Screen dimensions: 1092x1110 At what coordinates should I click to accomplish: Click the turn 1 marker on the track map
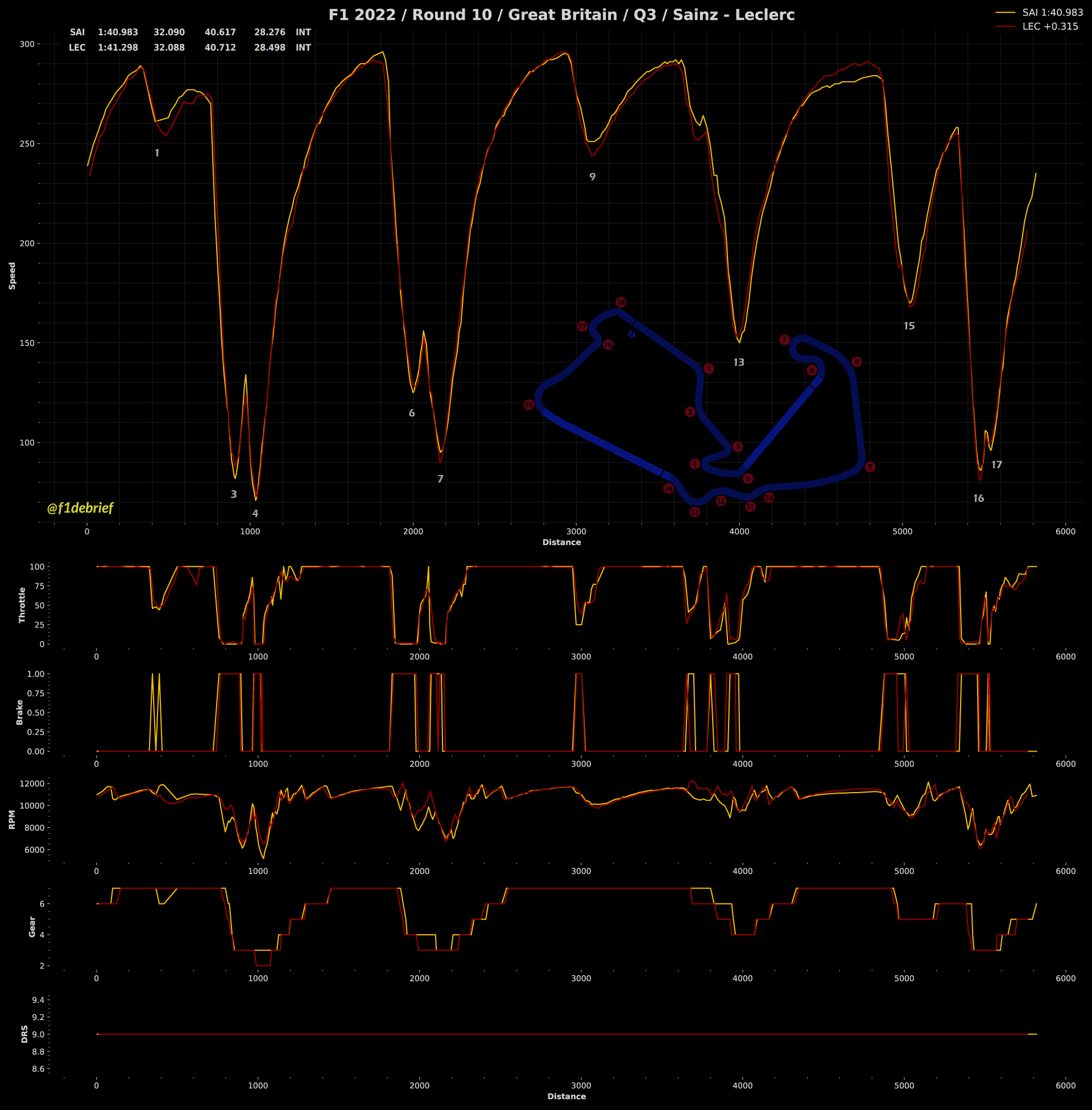coord(709,369)
